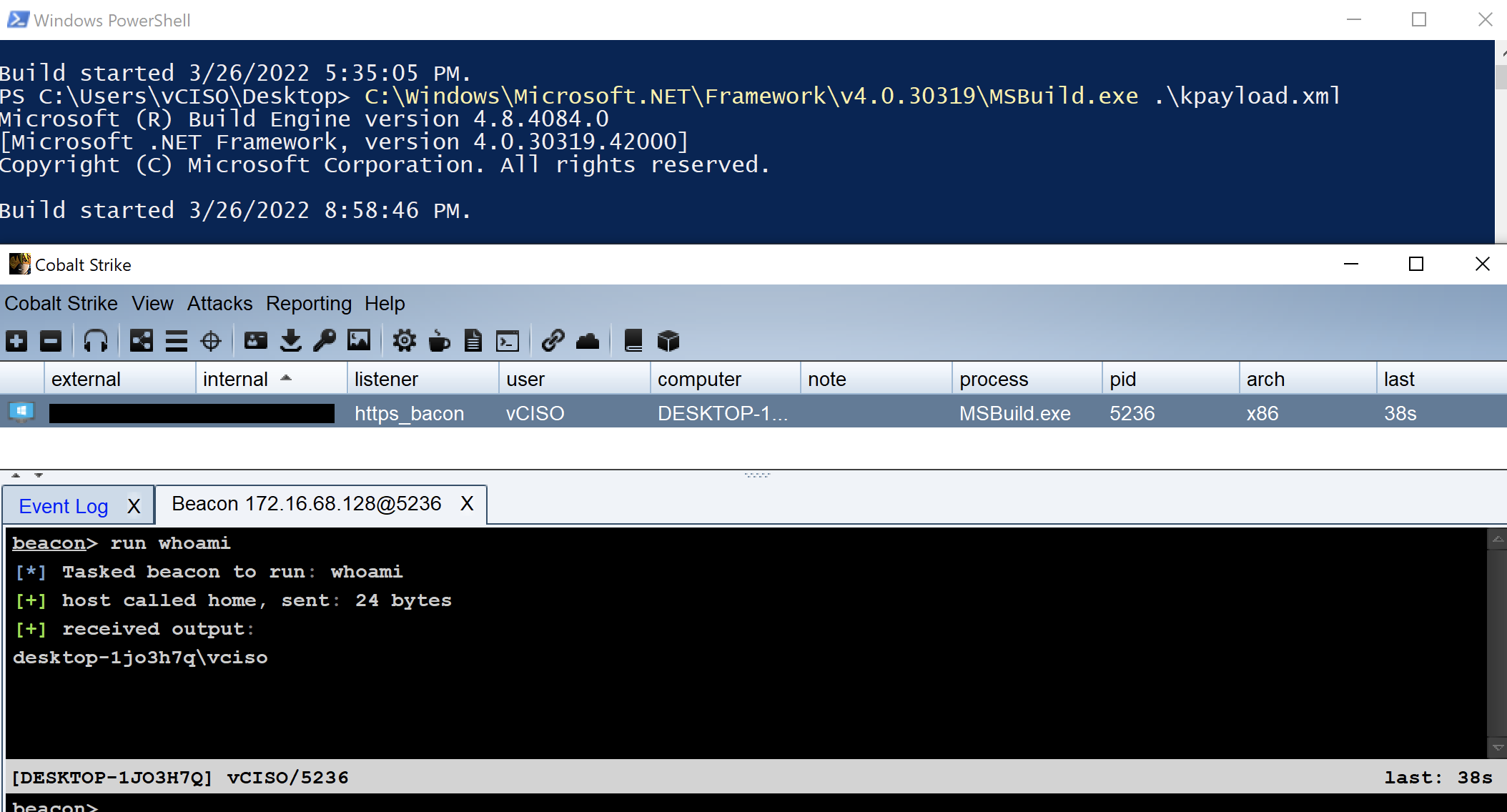1507x812 pixels.
Task: Open the Attacks menu
Action: point(219,304)
